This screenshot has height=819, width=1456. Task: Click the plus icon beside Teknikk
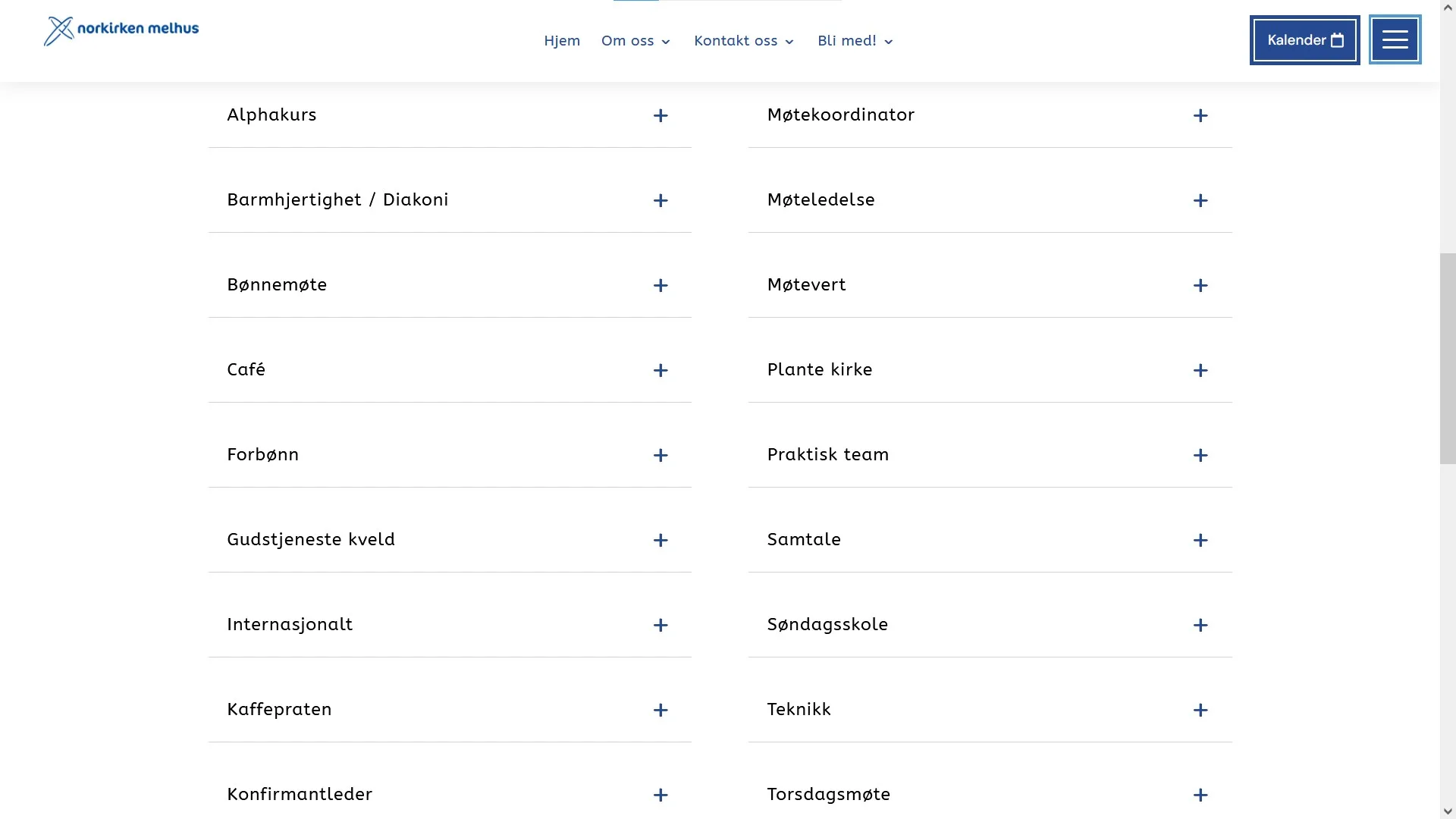click(x=1200, y=710)
